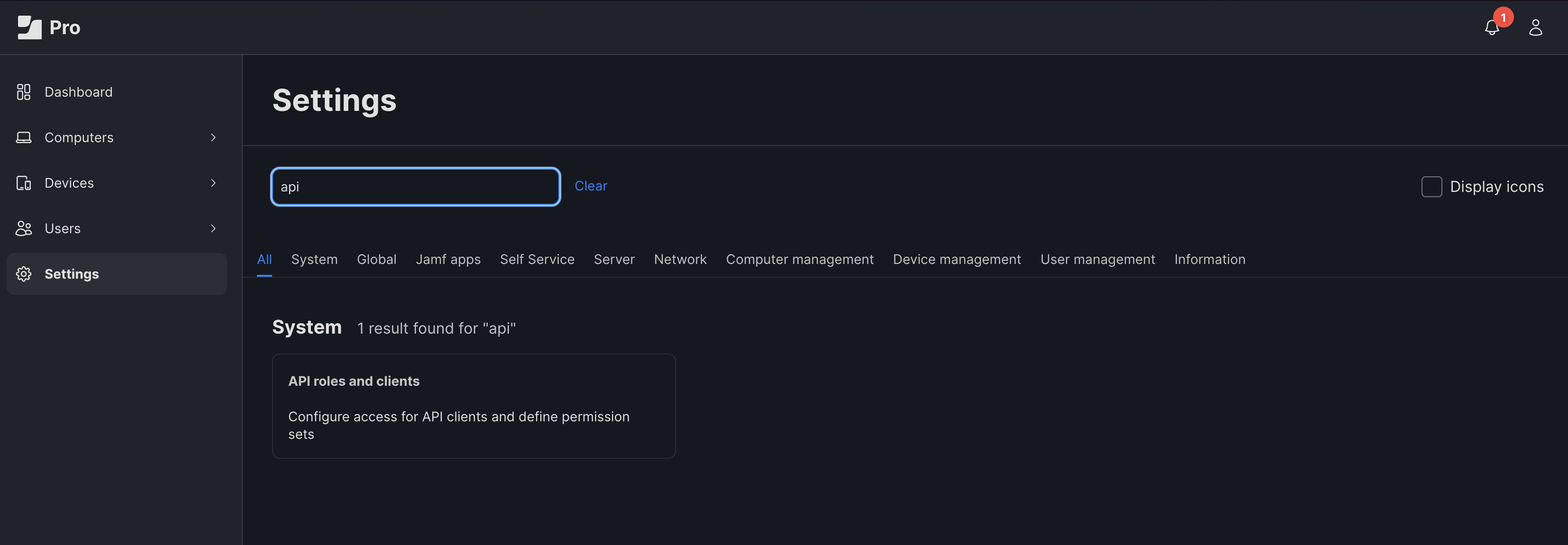Switch to the Computer management tab
Screen dimensions: 1568x545
tap(799, 260)
